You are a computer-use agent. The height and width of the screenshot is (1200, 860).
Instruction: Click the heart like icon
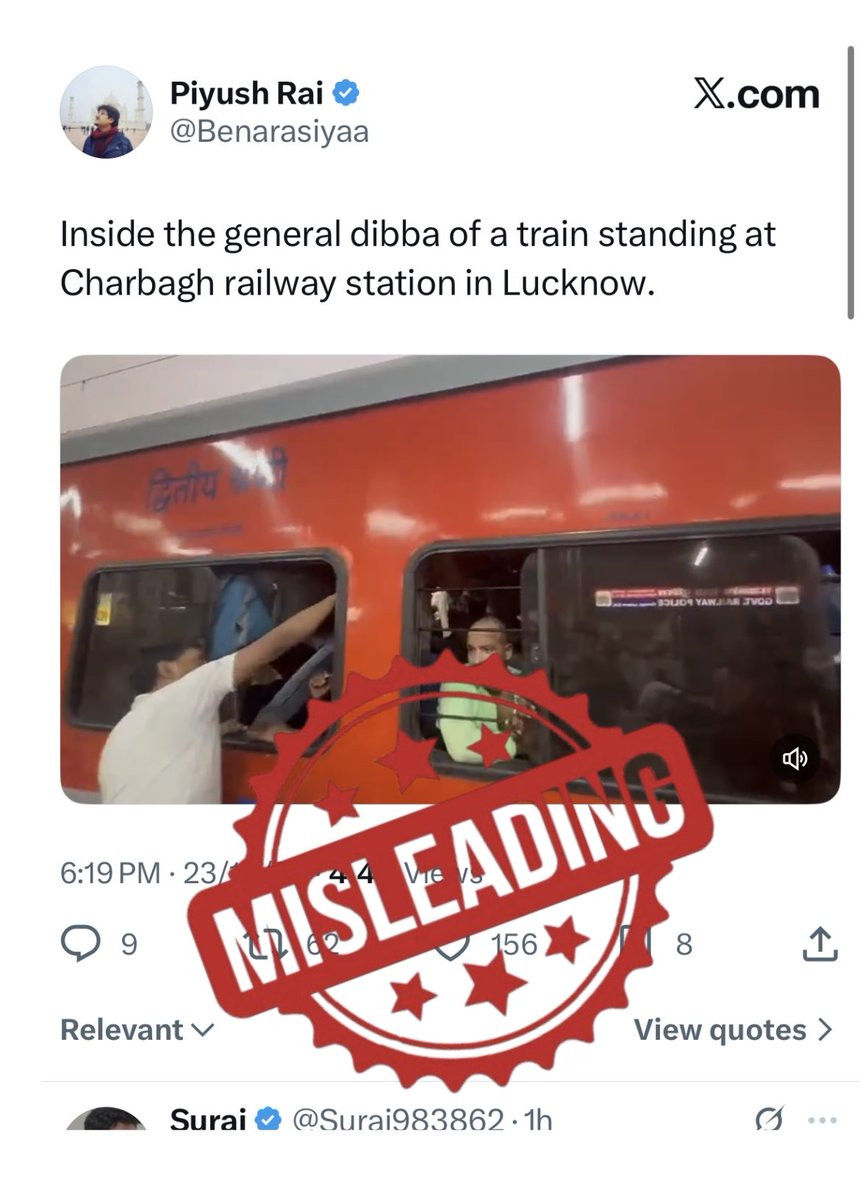[x=454, y=944]
